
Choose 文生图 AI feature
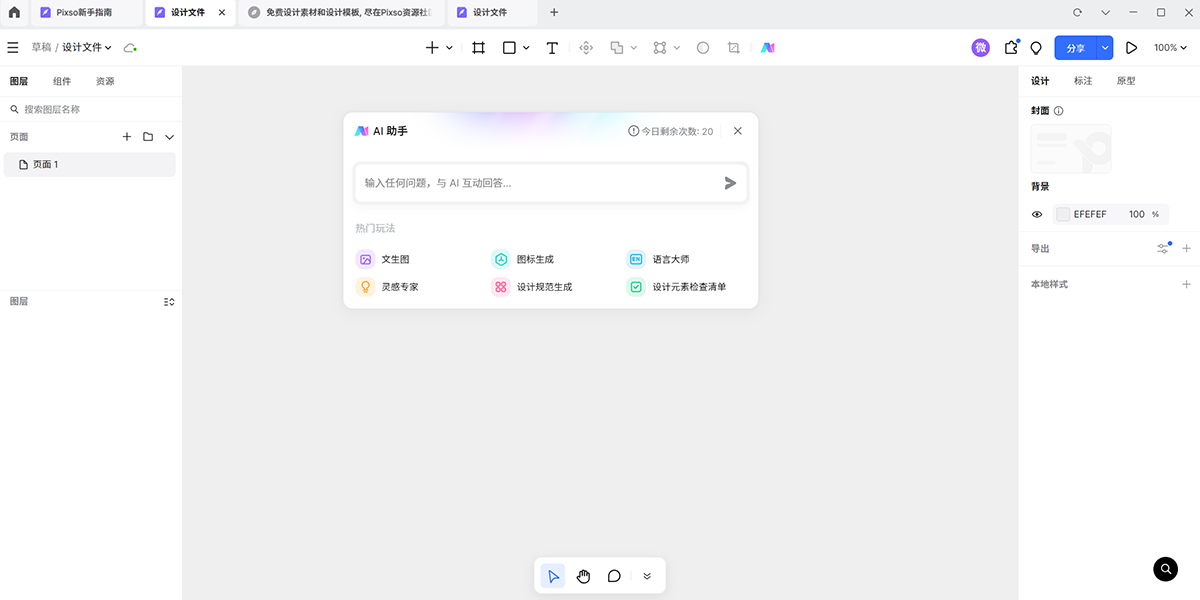383,259
